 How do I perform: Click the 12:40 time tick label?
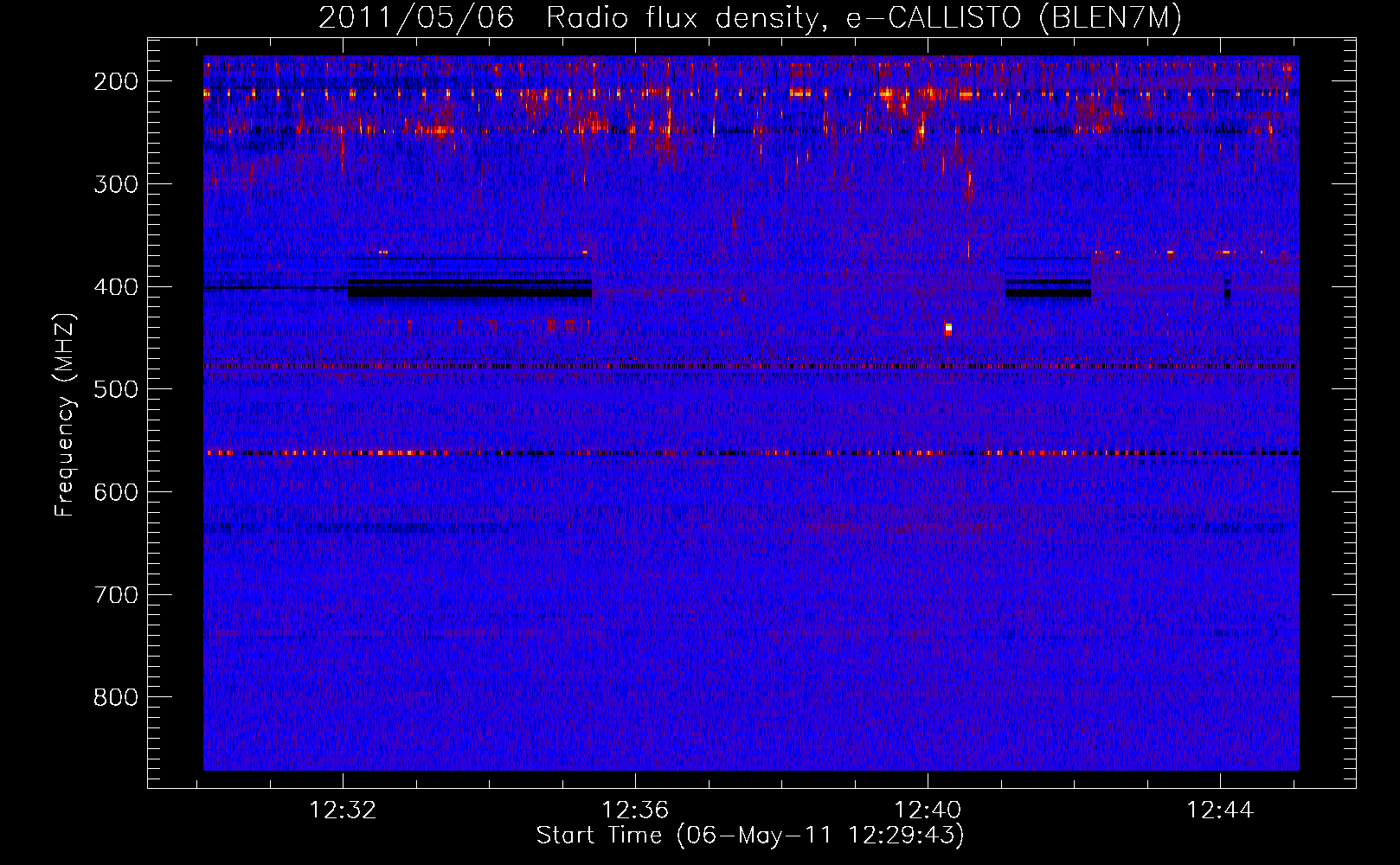click(x=928, y=811)
